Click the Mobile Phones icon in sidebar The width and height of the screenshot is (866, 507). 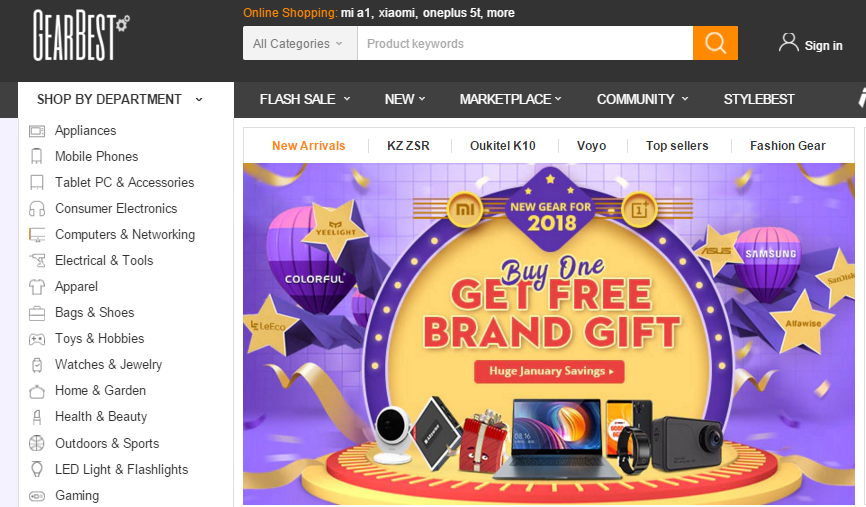36,156
